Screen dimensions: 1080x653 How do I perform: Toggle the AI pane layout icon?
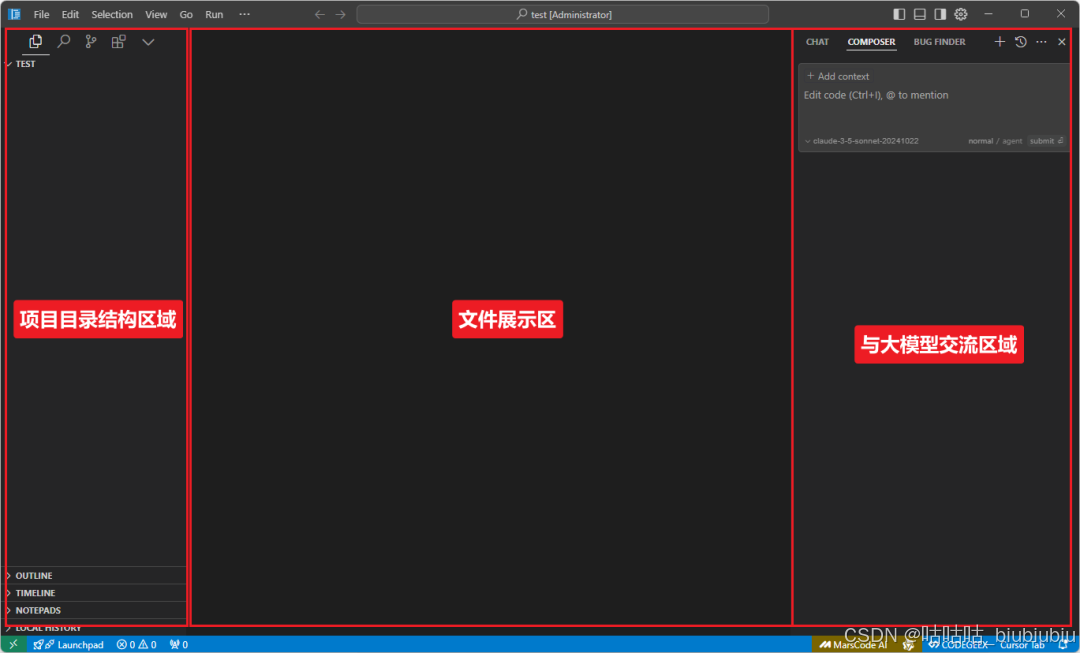[940, 14]
